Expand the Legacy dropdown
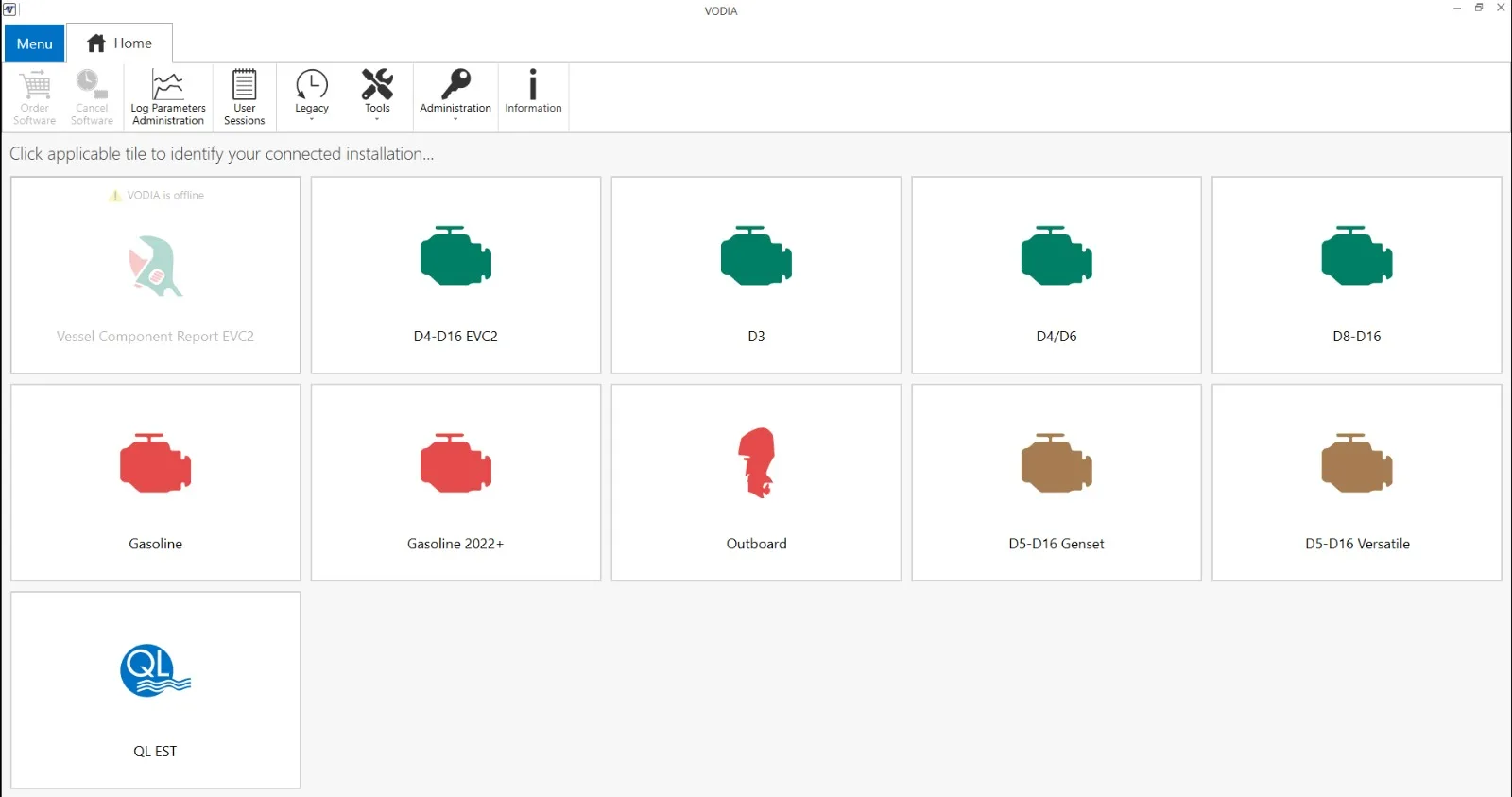1512x797 pixels. click(312, 95)
